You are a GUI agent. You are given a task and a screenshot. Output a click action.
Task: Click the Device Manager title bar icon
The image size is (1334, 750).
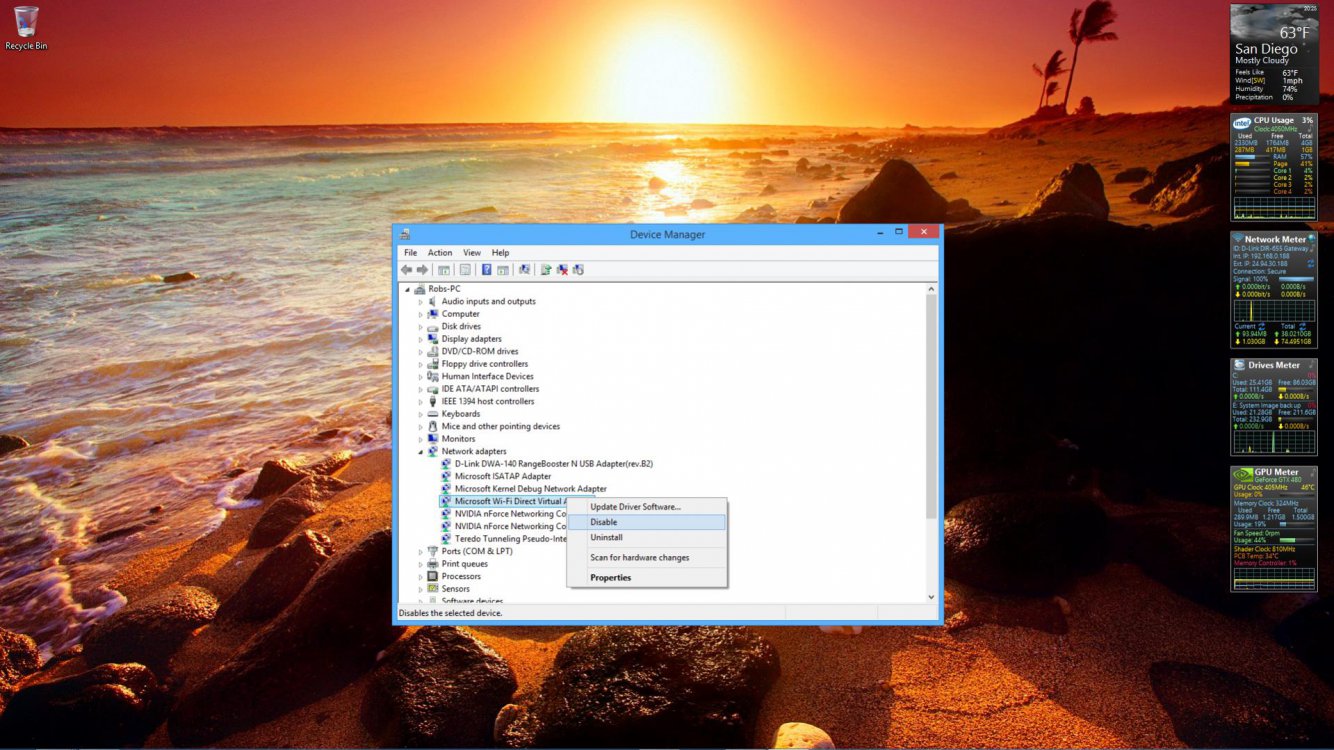pos(405,234)
